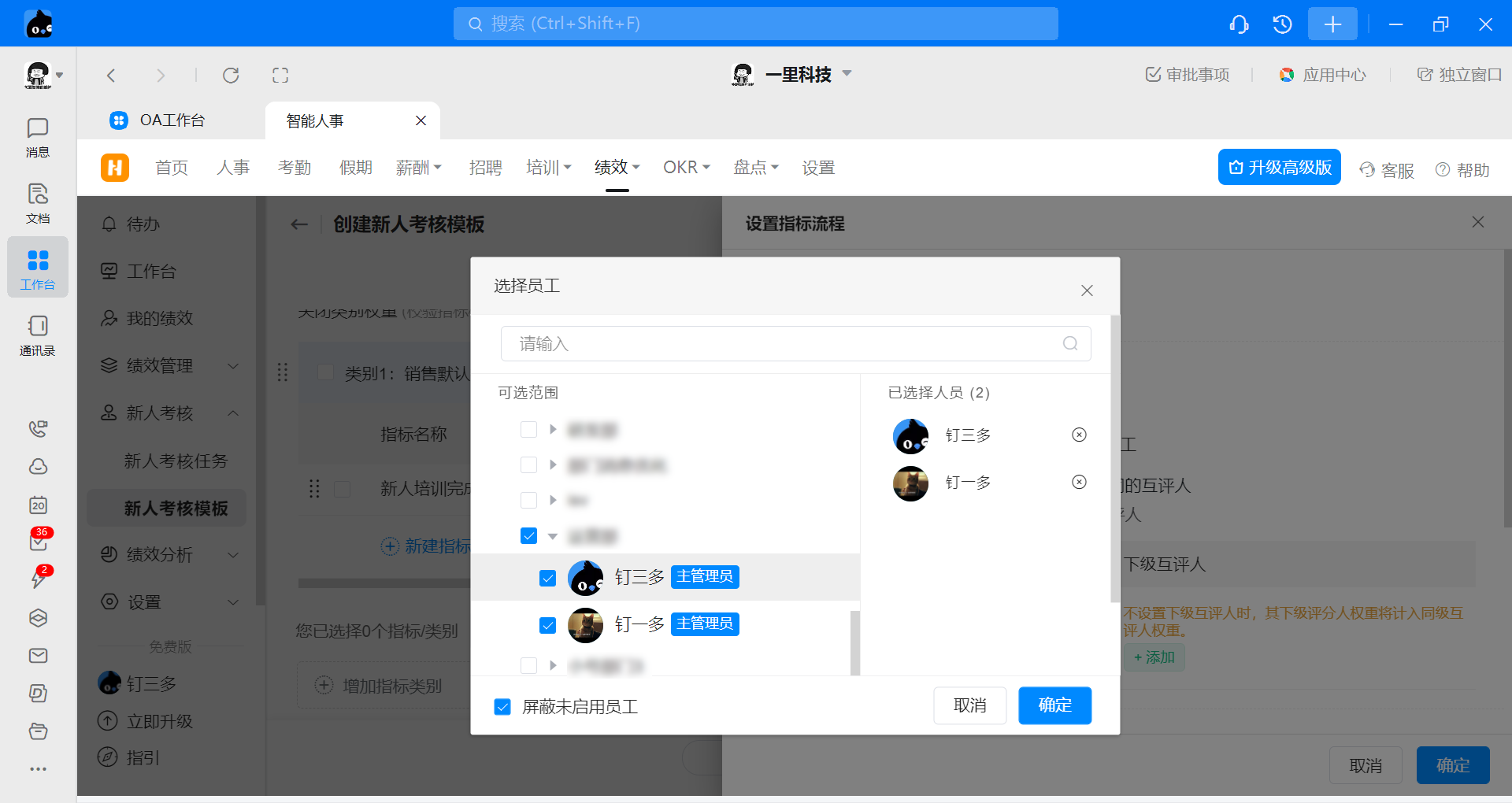
Task: Open the 消息 messages icon in sidebar
Action: coord(37,137)
